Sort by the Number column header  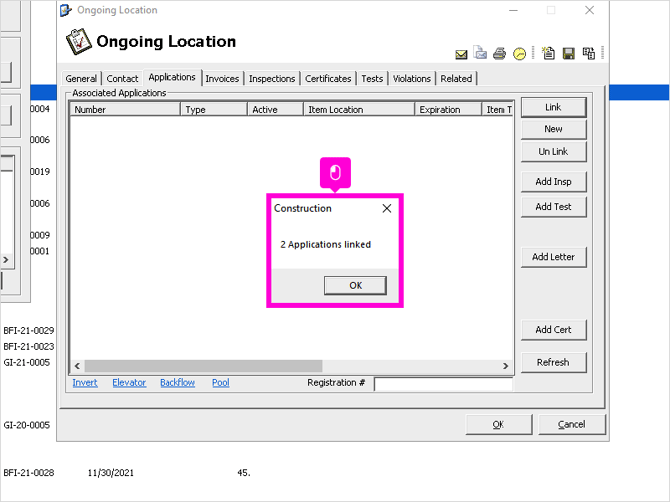(125, 109)
